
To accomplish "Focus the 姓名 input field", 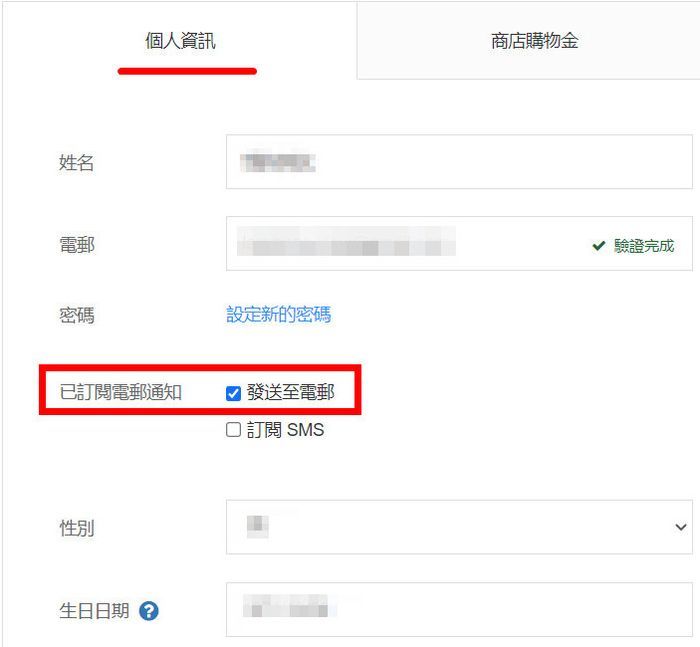I will (459, 162).
